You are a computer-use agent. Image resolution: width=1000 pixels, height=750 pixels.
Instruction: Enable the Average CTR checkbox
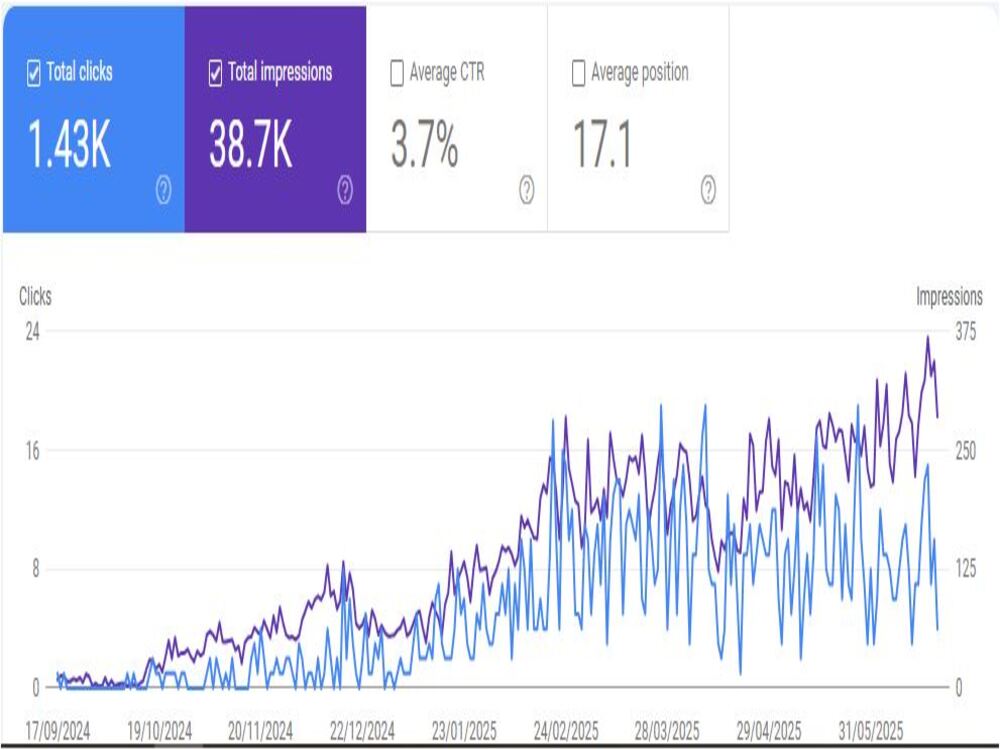397,73
